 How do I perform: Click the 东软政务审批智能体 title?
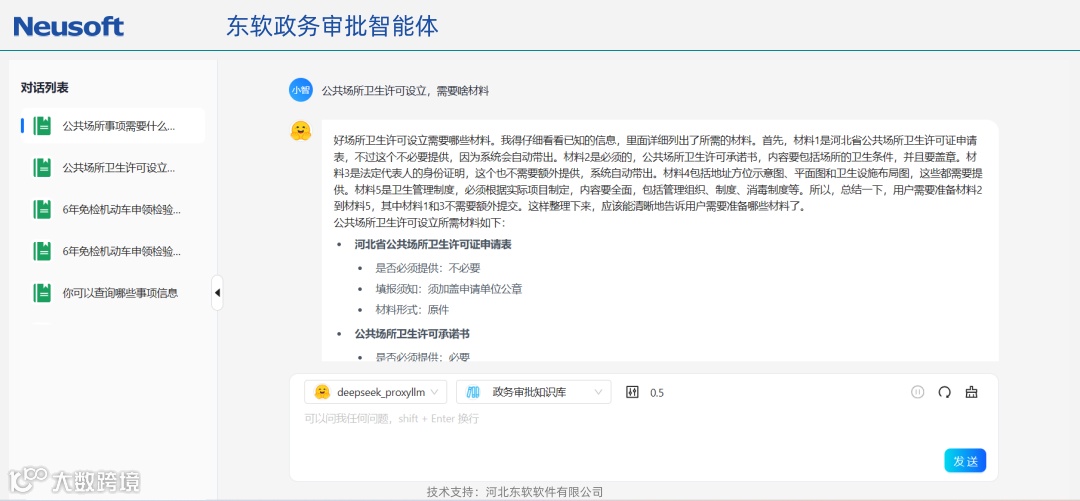(332, 27)
